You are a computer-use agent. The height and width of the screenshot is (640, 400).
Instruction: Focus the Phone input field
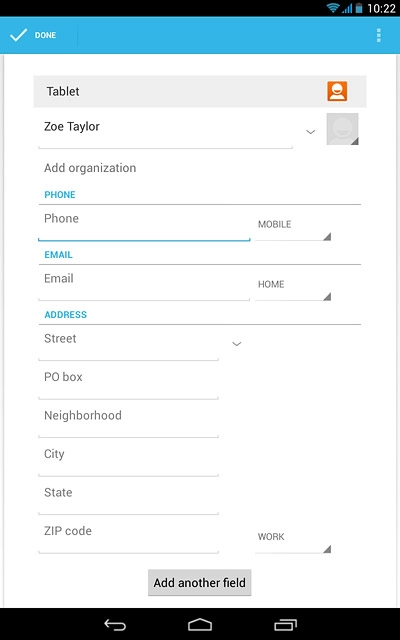144,224
